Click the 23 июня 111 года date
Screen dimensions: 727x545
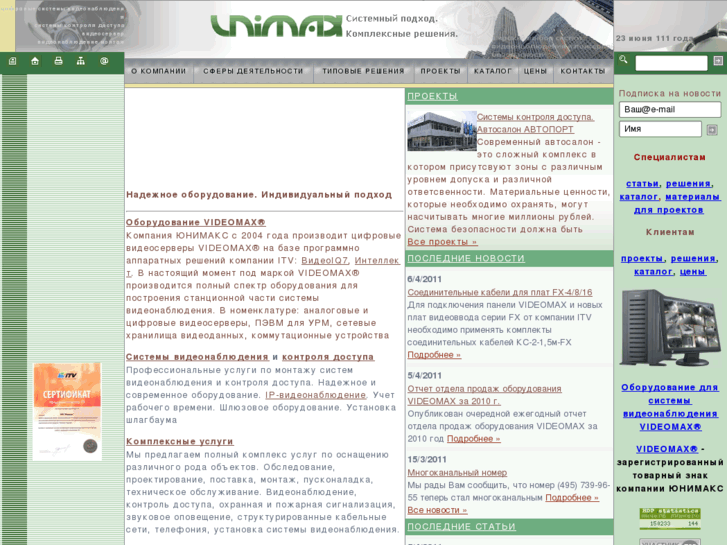pos(654,38)
